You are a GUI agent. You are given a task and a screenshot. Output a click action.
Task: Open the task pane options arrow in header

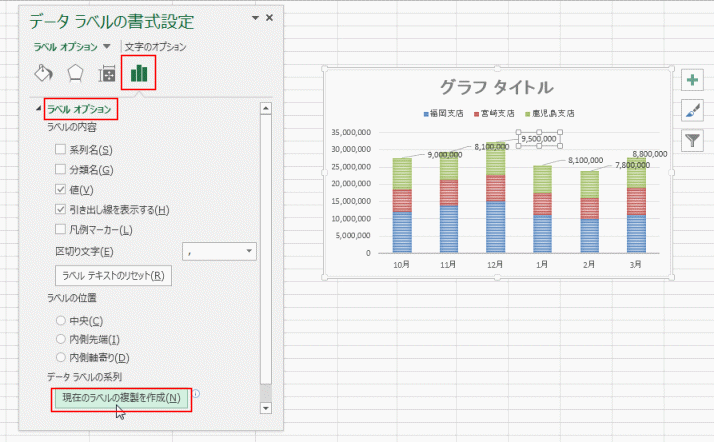253,18
